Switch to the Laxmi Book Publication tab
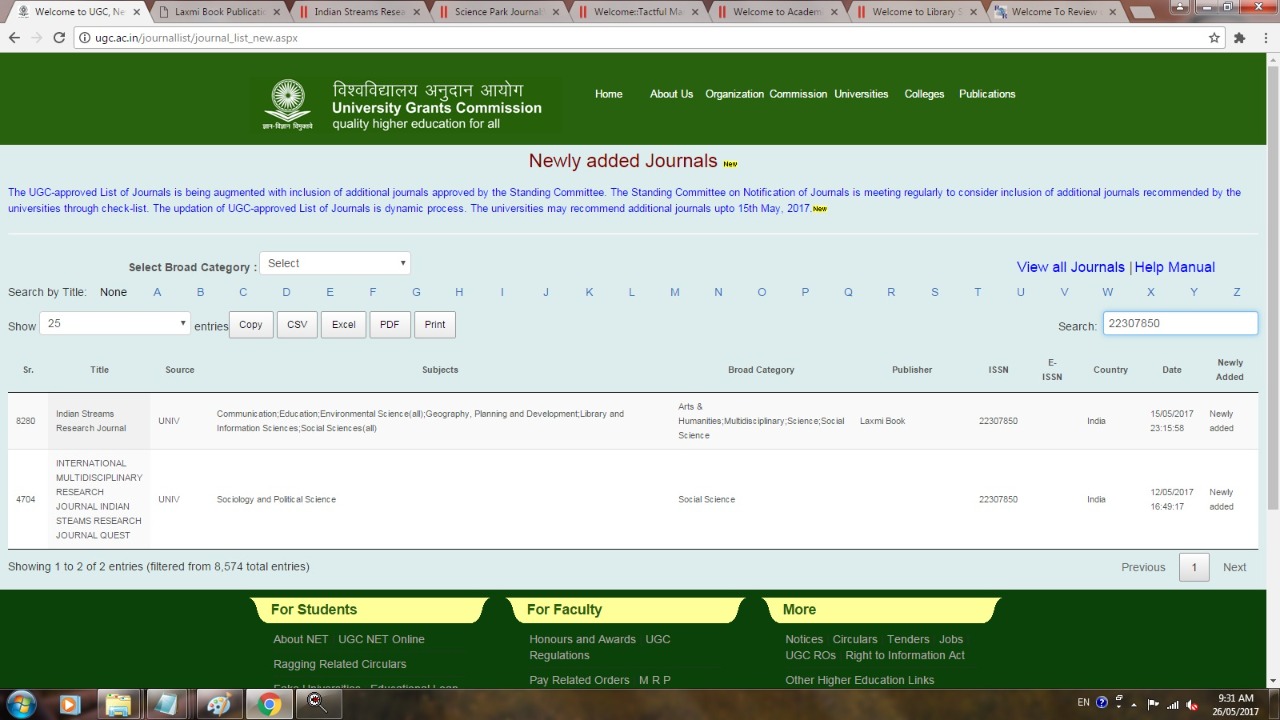 pos(219,12)
